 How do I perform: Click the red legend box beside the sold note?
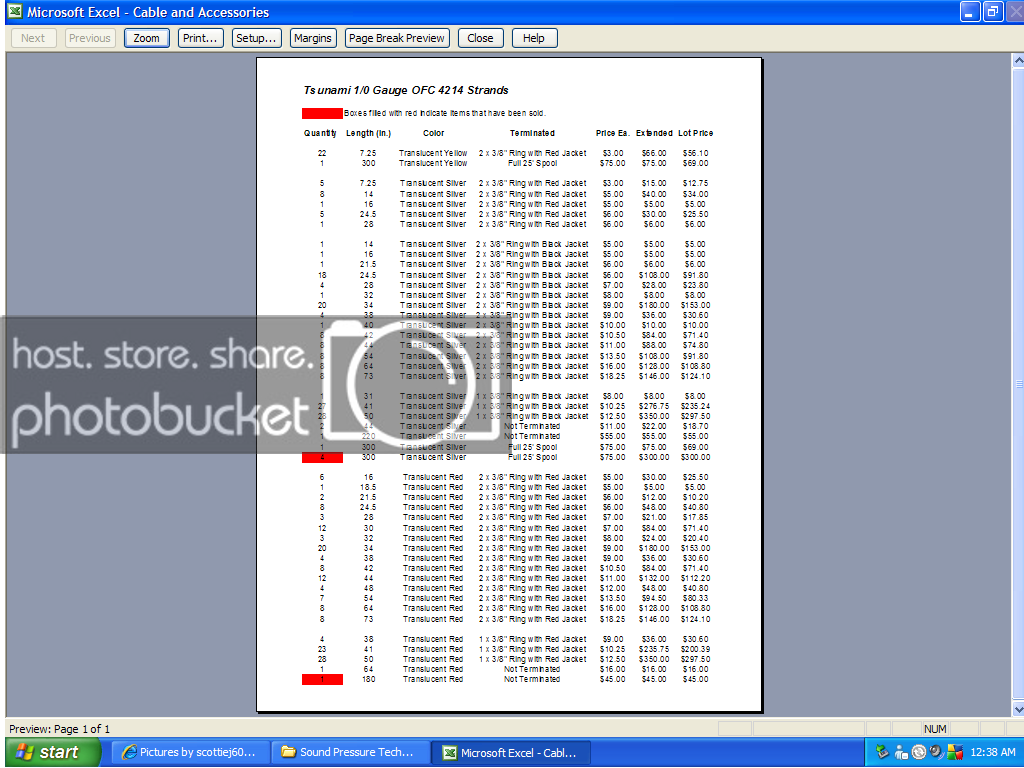pyautogui.click(x=322, y=113)
